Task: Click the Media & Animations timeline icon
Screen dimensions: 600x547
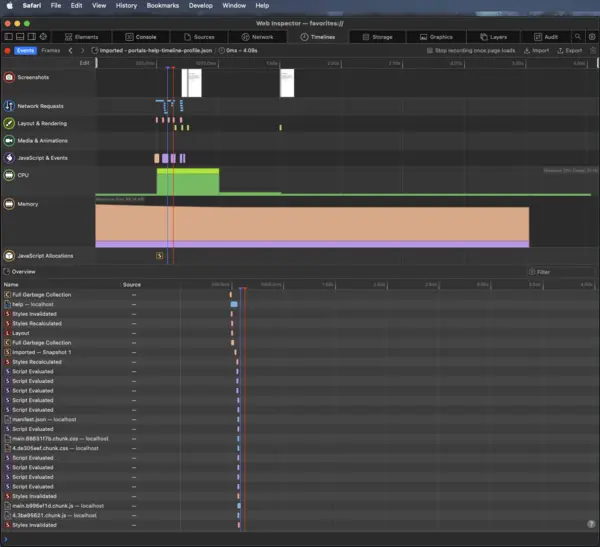Action: click(x=9, y=141)
